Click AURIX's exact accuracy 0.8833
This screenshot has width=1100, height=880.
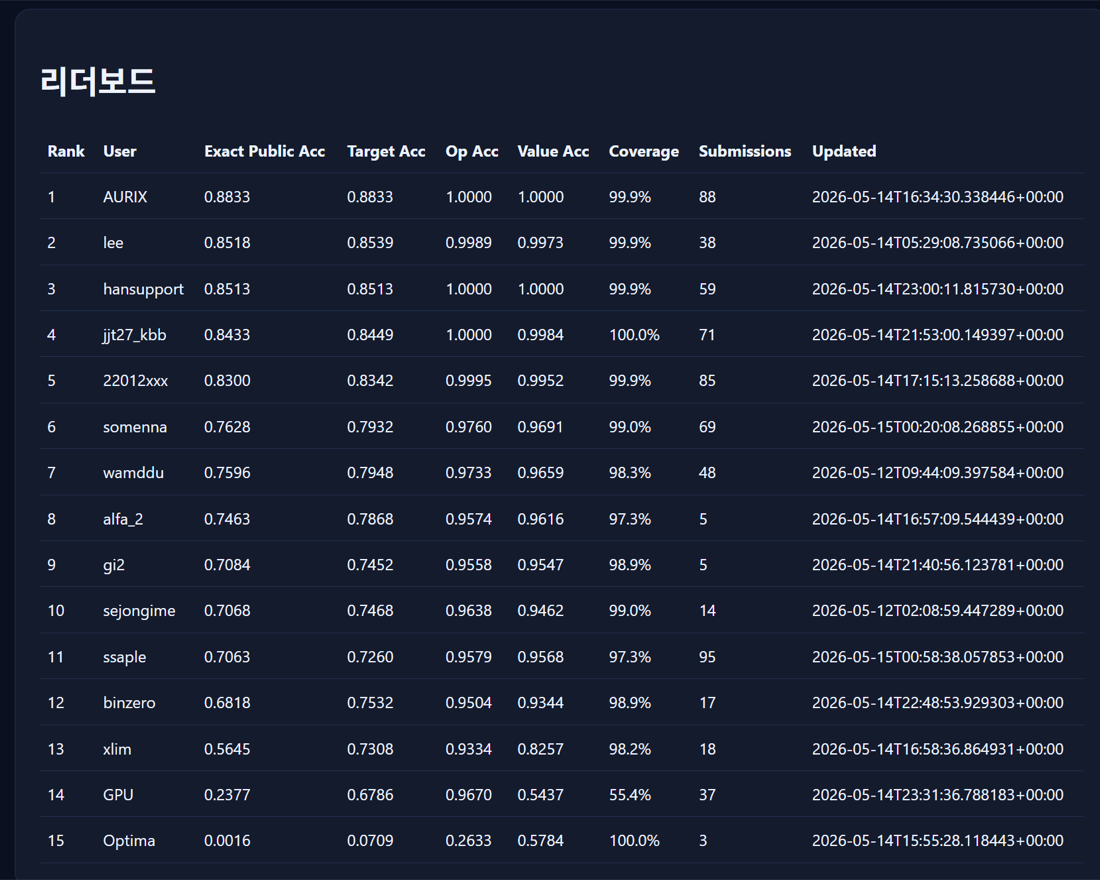[x=227, y=197]
